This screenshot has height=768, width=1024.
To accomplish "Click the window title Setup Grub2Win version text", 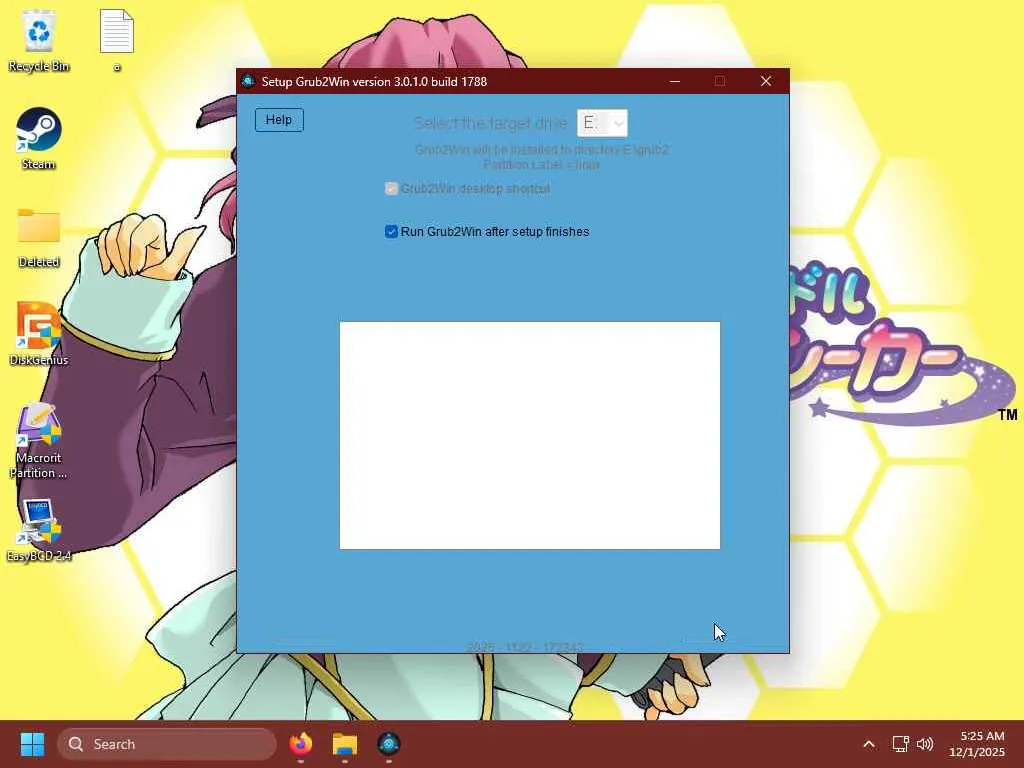I will [x=374, y=82].
